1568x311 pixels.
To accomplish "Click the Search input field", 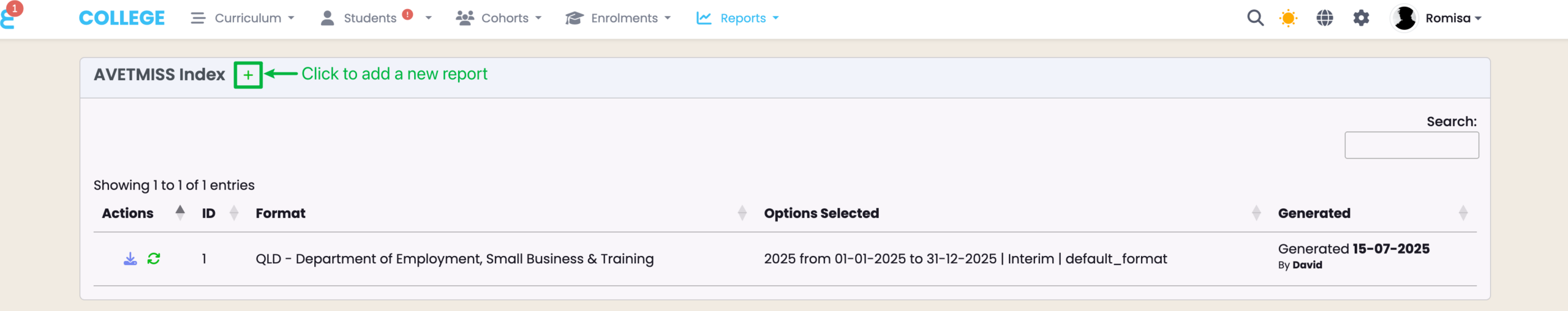I will click(x=1411, y=145).
